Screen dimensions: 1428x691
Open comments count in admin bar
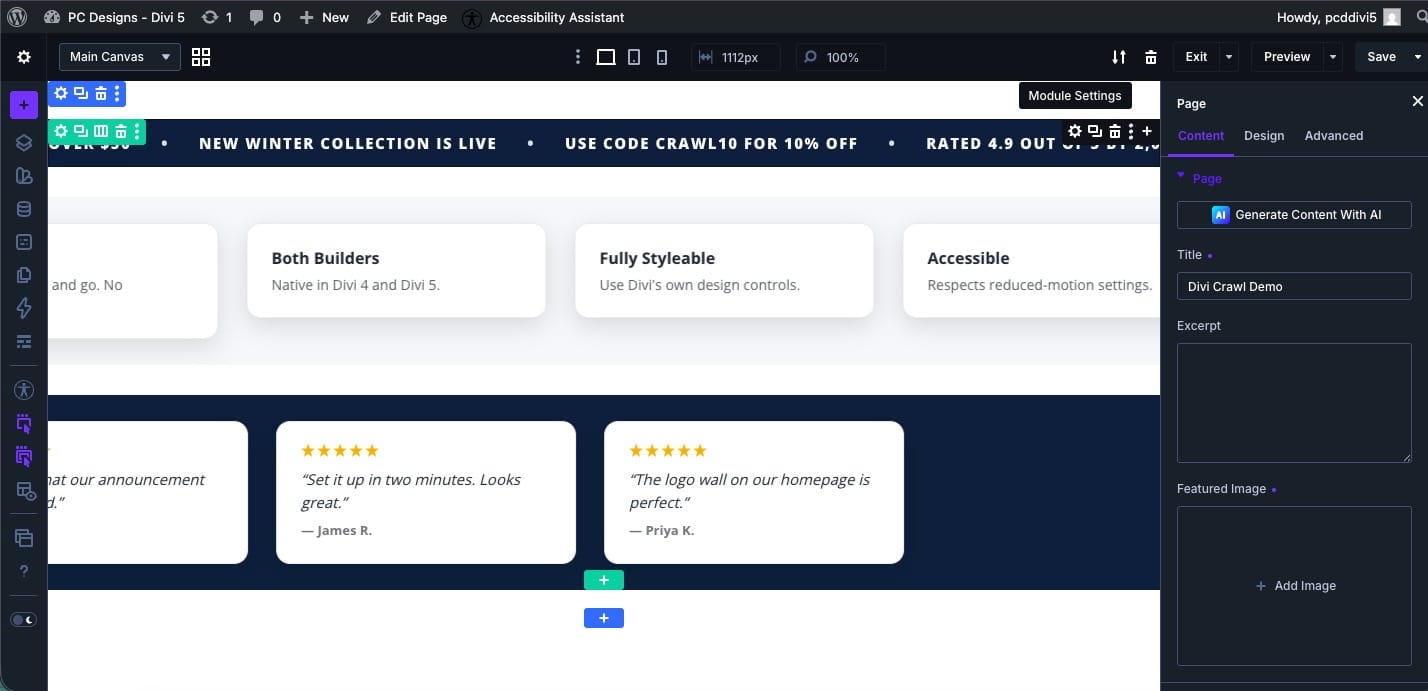click(x=265, y=17)
